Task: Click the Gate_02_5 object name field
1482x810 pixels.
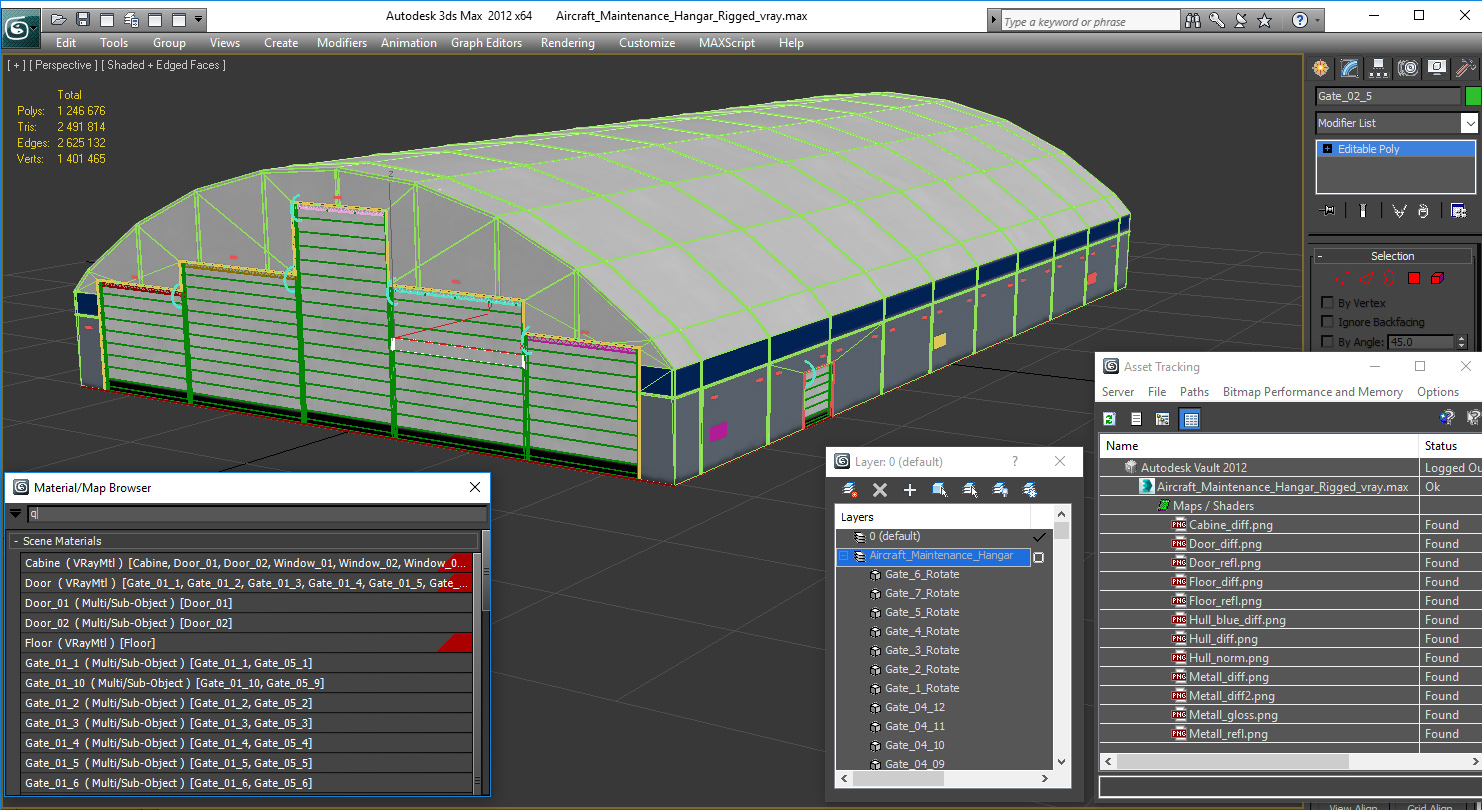Action: click(x=1388, y=96)
